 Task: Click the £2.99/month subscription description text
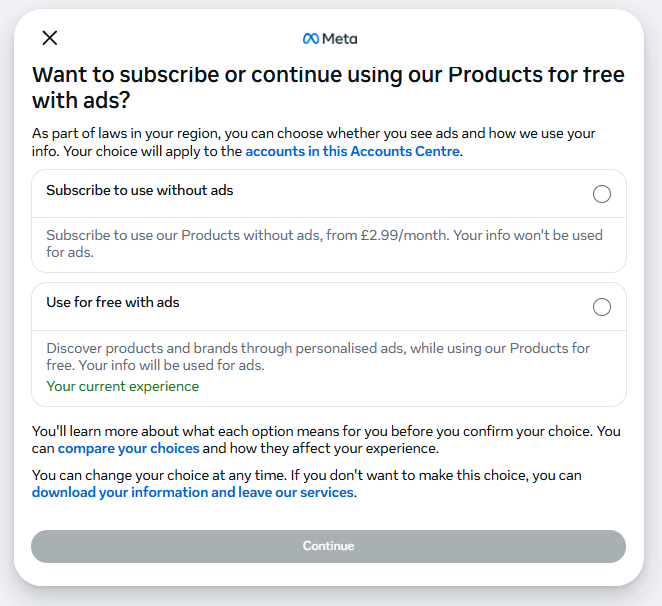(x=260, y=235)
